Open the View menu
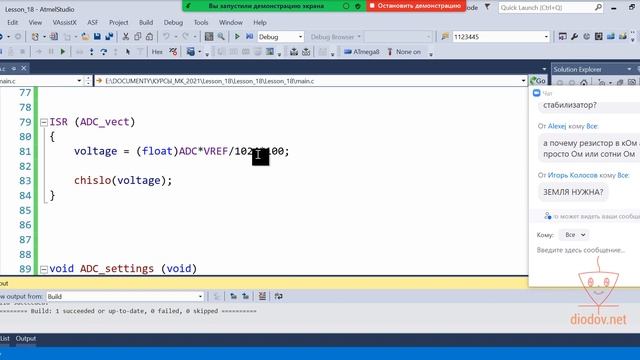This screenshot has width=640, height=360. [35, 22]
